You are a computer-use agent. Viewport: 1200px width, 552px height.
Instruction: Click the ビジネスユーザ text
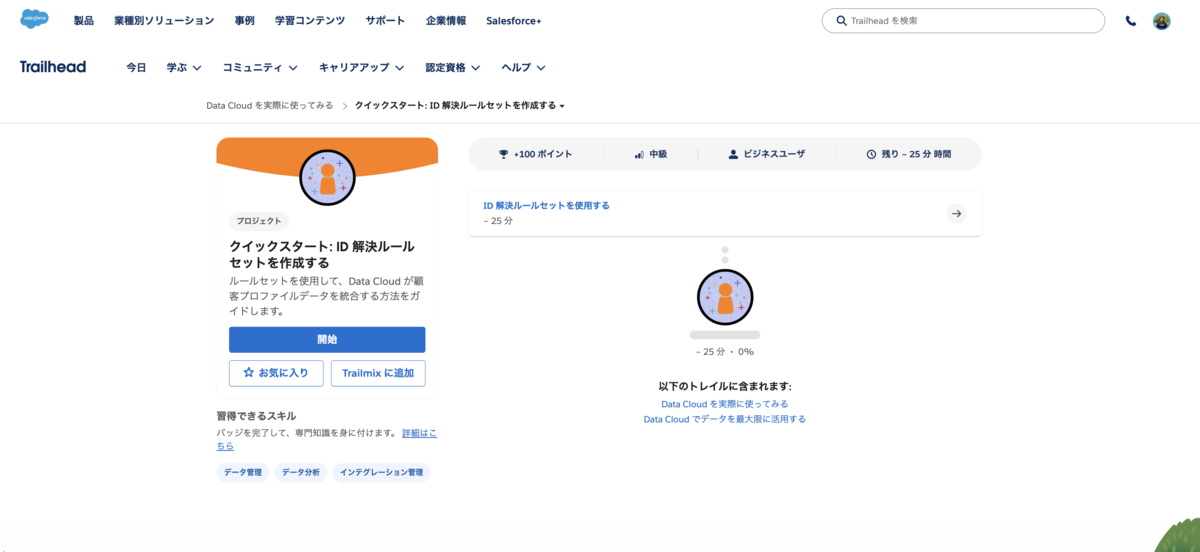tap(774, 154)
